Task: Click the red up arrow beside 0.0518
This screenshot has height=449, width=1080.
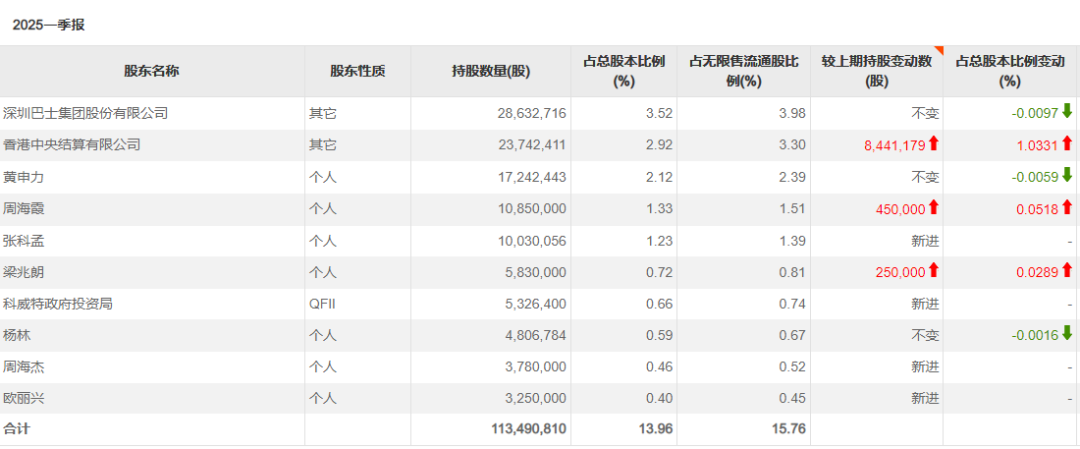Action: (1067, 207)
